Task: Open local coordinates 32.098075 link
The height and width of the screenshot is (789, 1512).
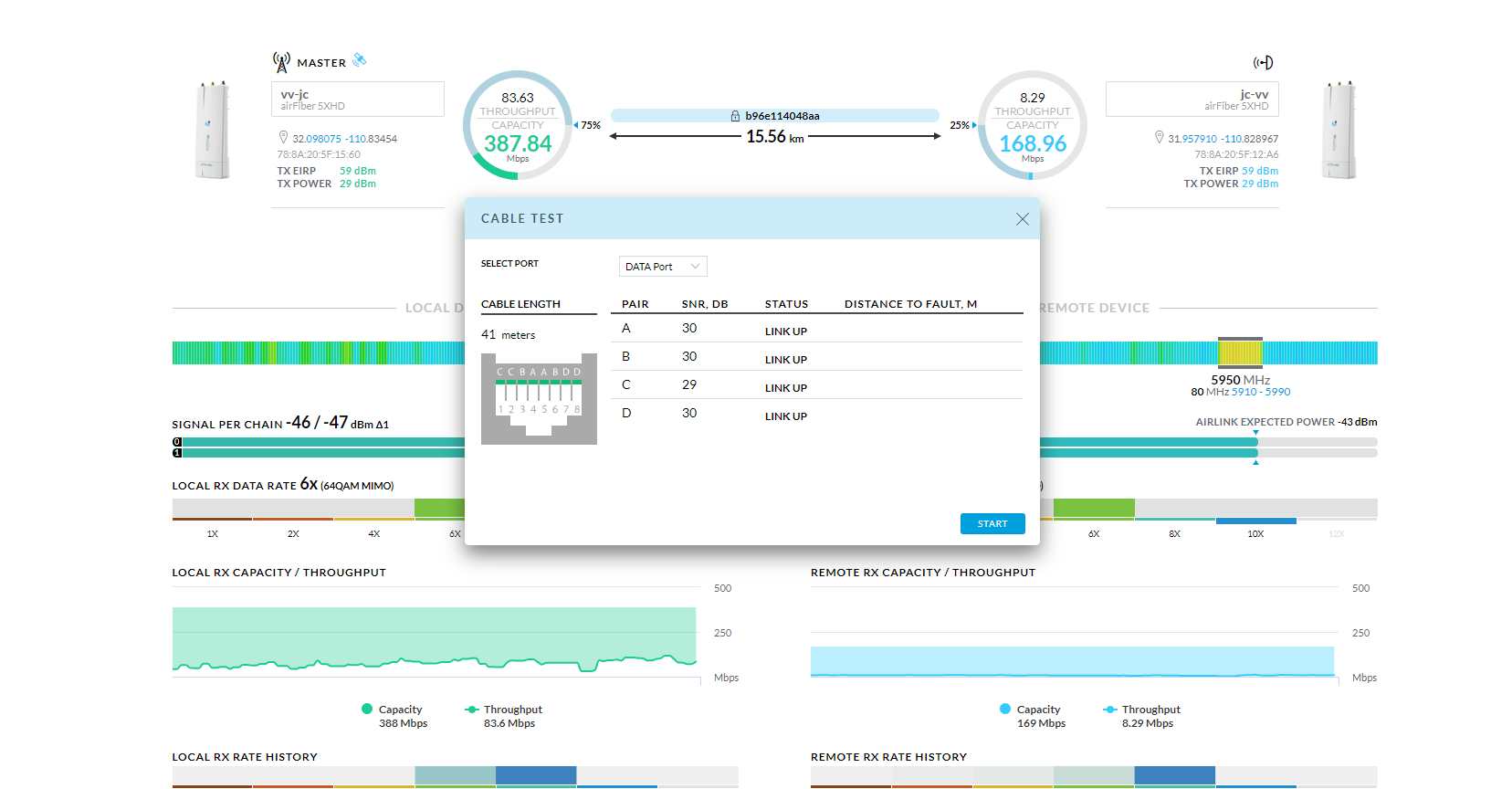Action: pyautogui.click(x=316, y=139)
